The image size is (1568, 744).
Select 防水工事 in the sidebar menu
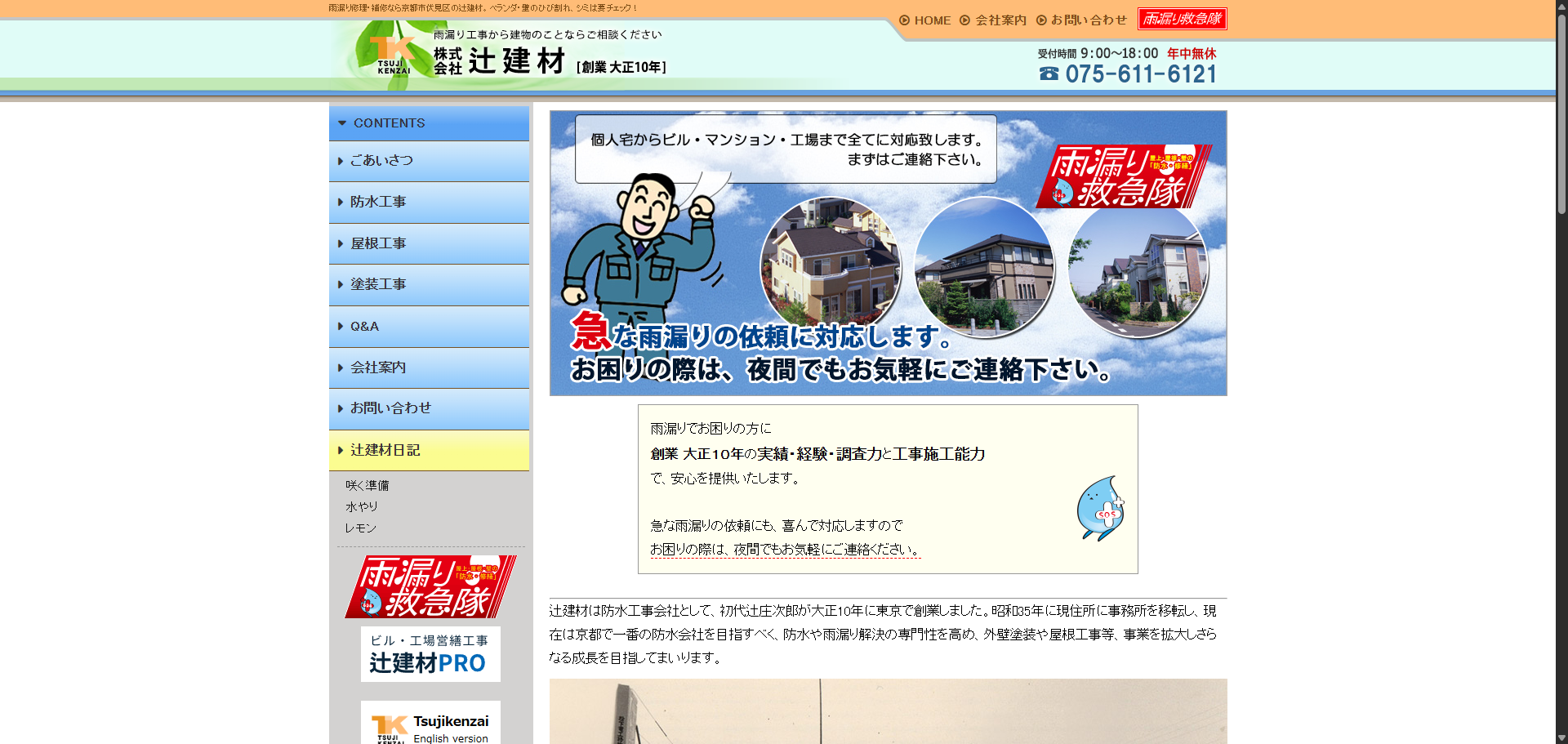[378, 202]
